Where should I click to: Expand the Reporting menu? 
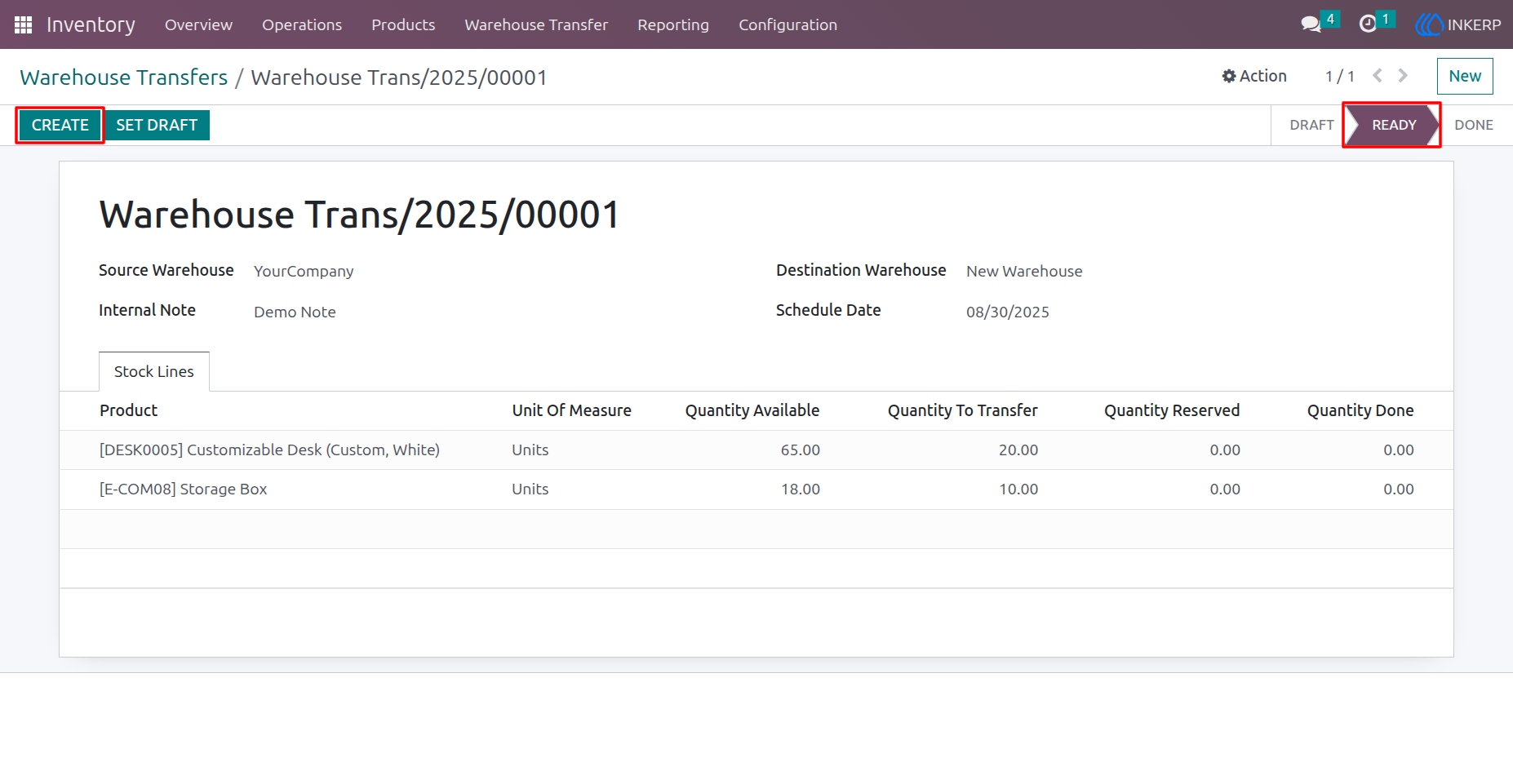(x=673, y=24)
